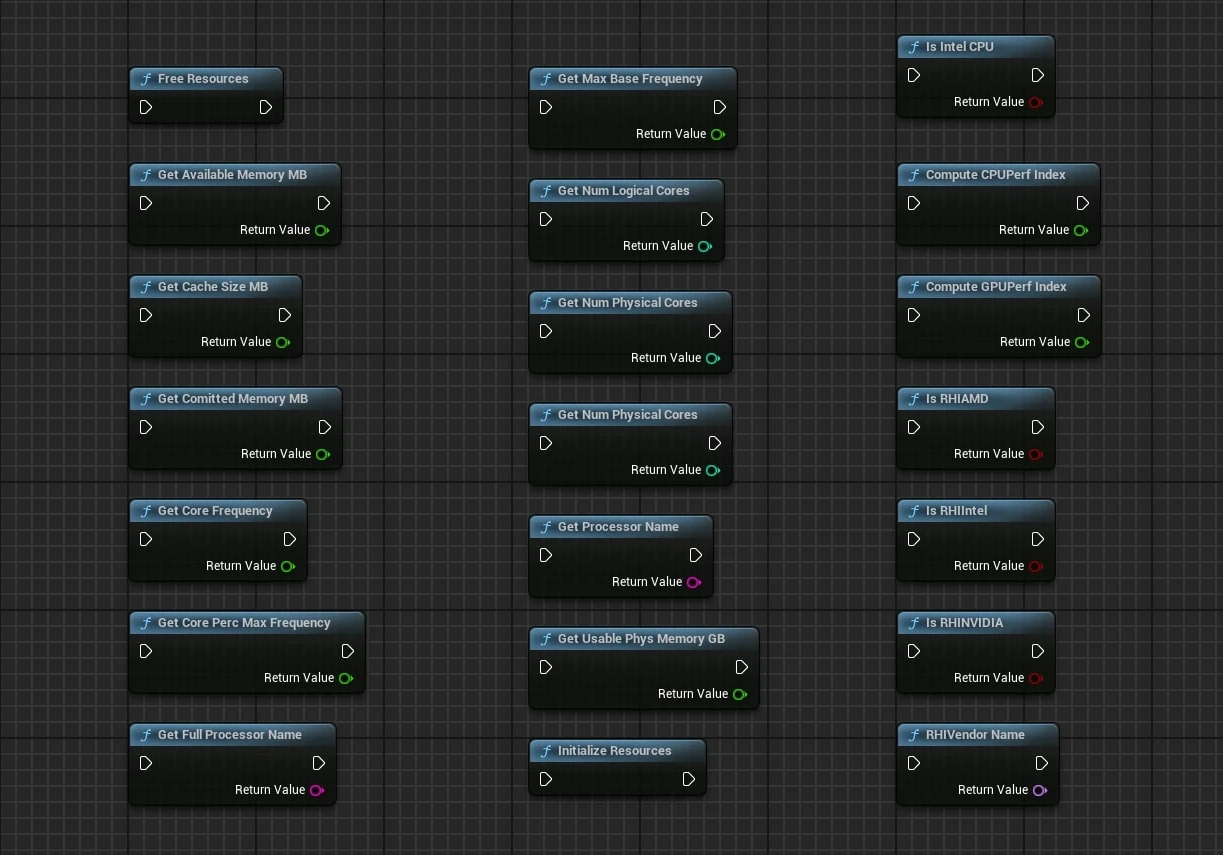Image resolution: width=1223 pixels, height=855 pixels.
Task: Select Return Value pin of Get Num Logical Cores
Action: (705, 246)
